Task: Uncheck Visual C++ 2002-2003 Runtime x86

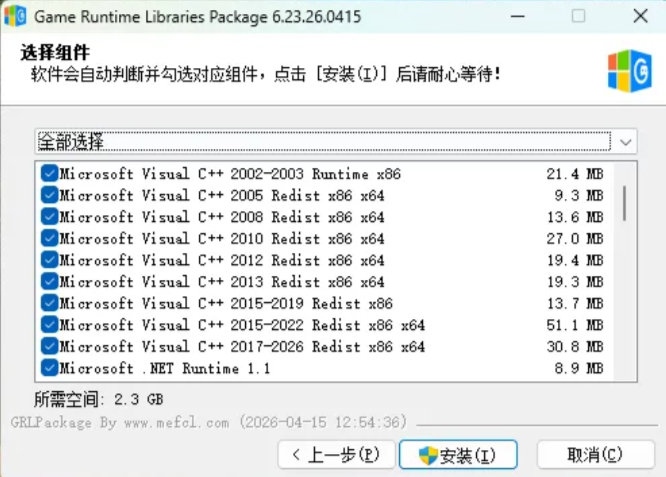Action: point(50,174)
